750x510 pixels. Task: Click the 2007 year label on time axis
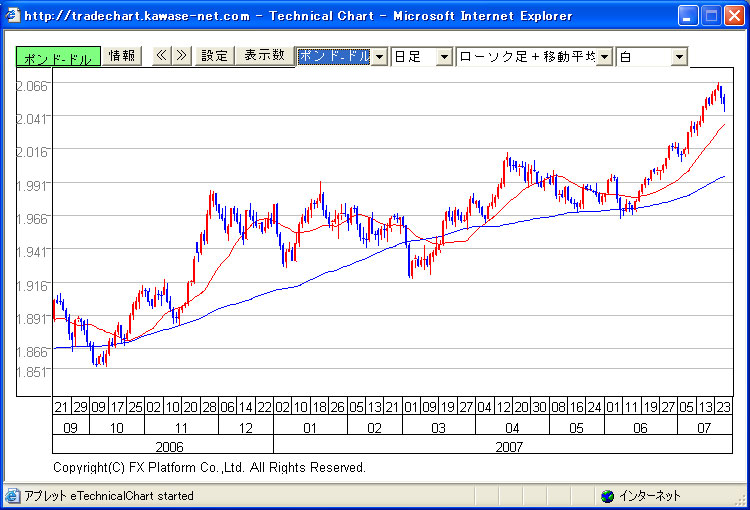click(x=508, y=445)
